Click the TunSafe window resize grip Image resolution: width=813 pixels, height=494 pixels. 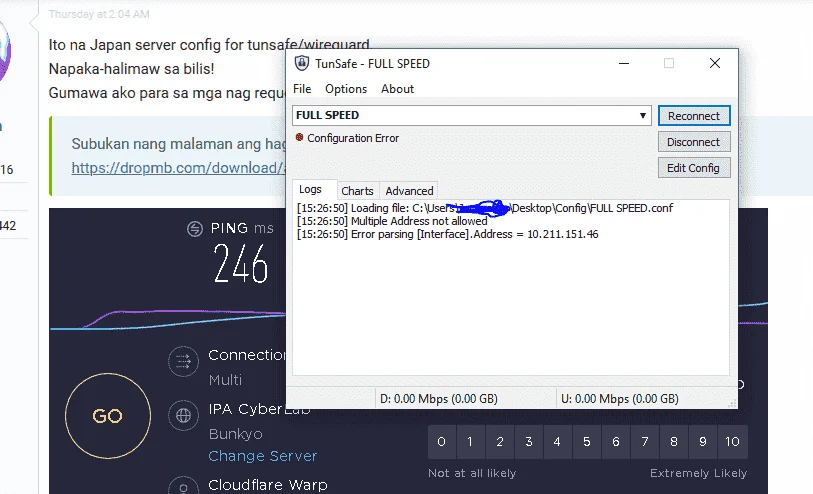click(x=733, y=403)
